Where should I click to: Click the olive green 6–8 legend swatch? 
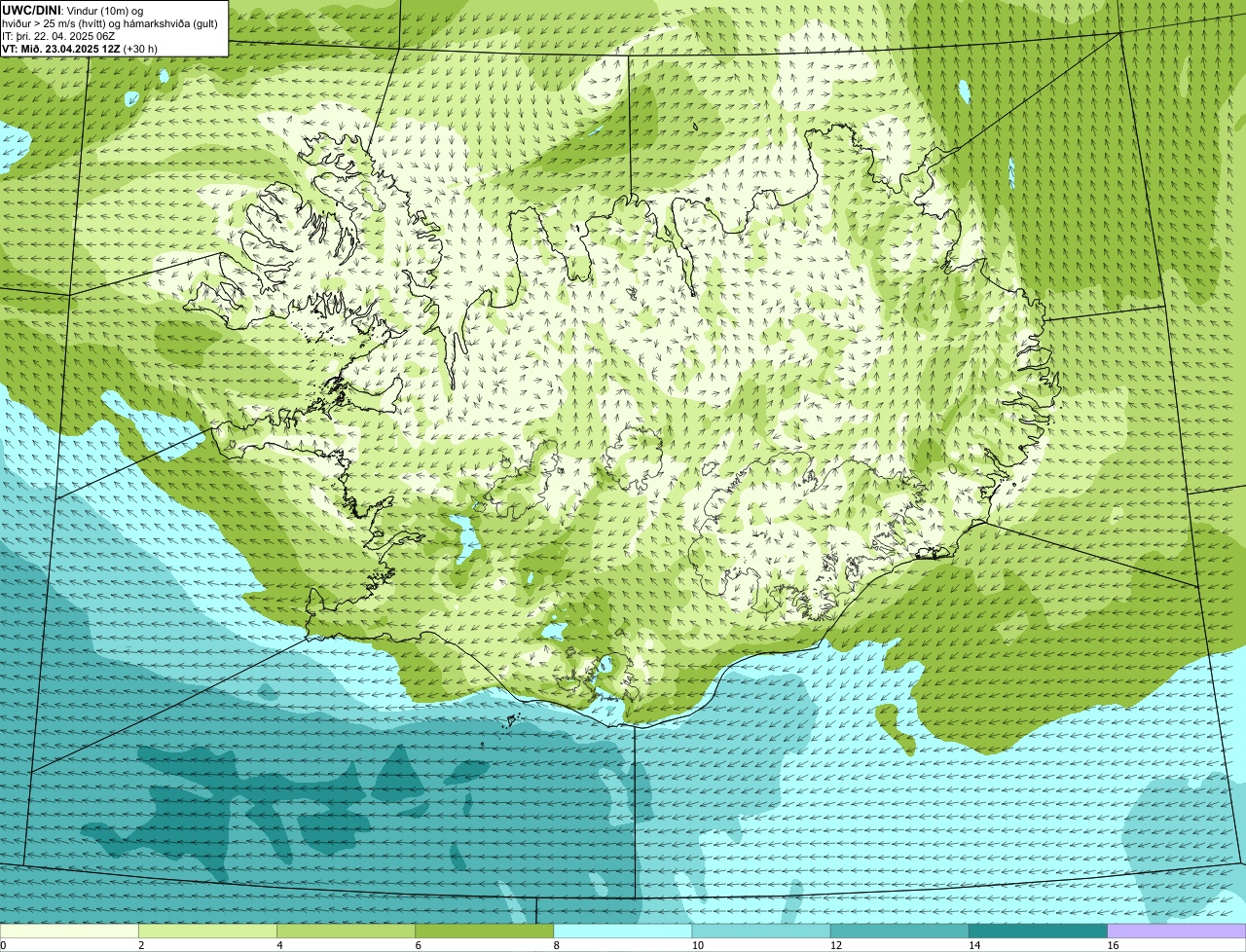point(485,932)
